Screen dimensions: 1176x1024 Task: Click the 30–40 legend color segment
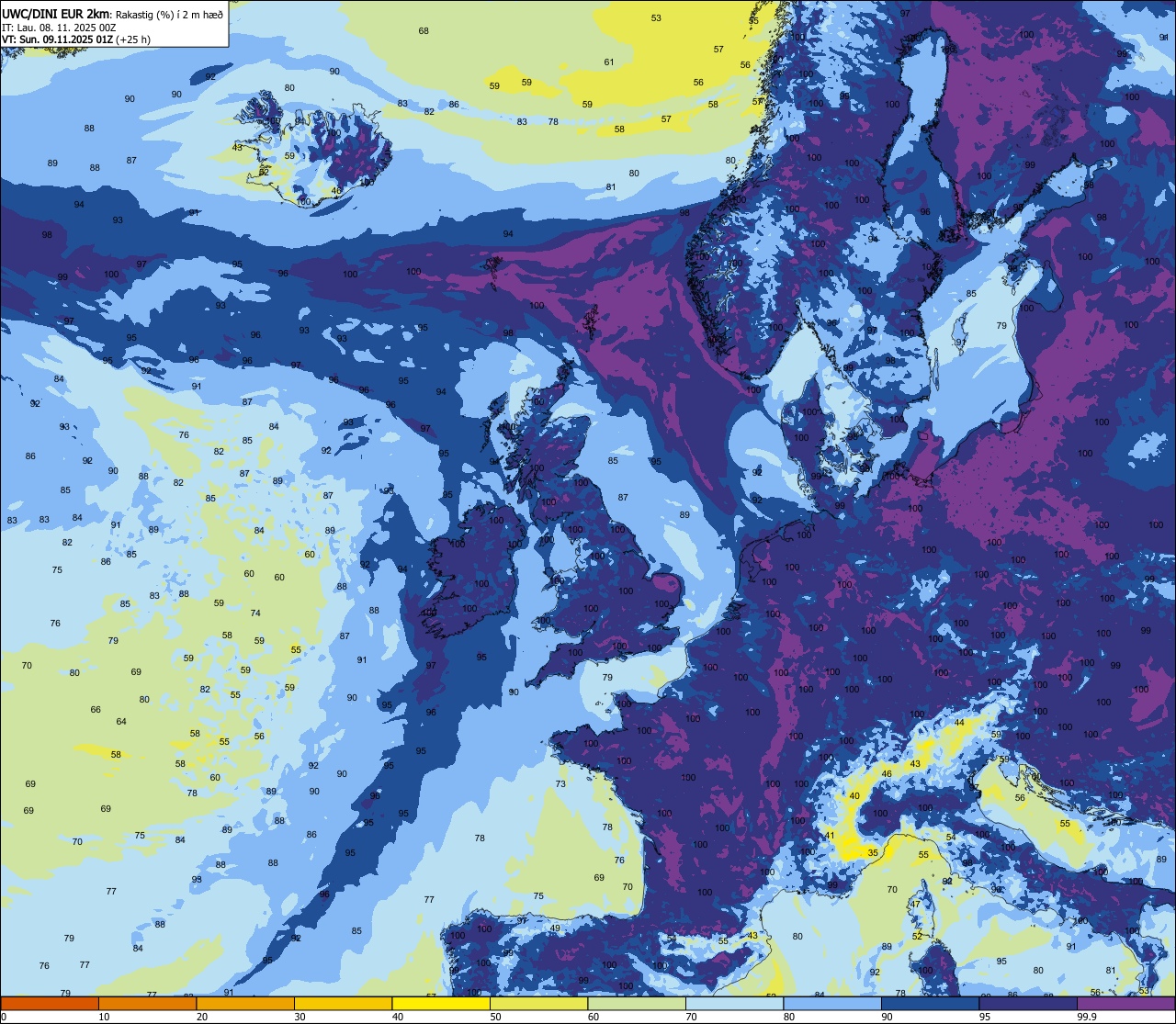[343, 1003]
